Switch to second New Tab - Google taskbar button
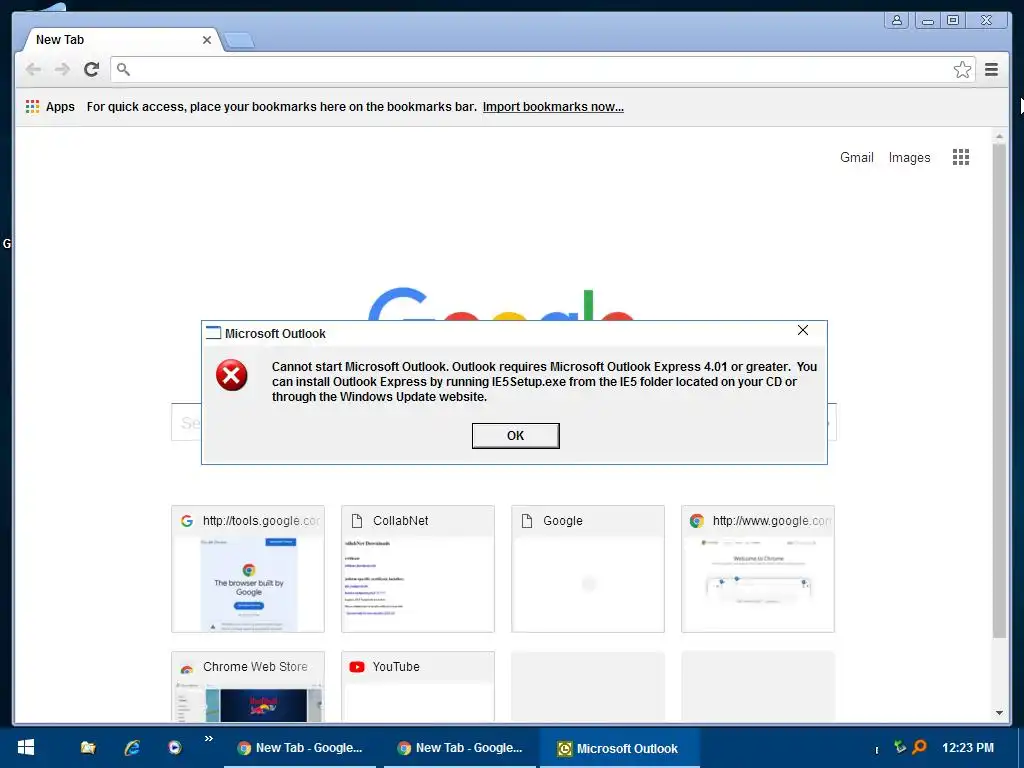 tap(460, 748)
